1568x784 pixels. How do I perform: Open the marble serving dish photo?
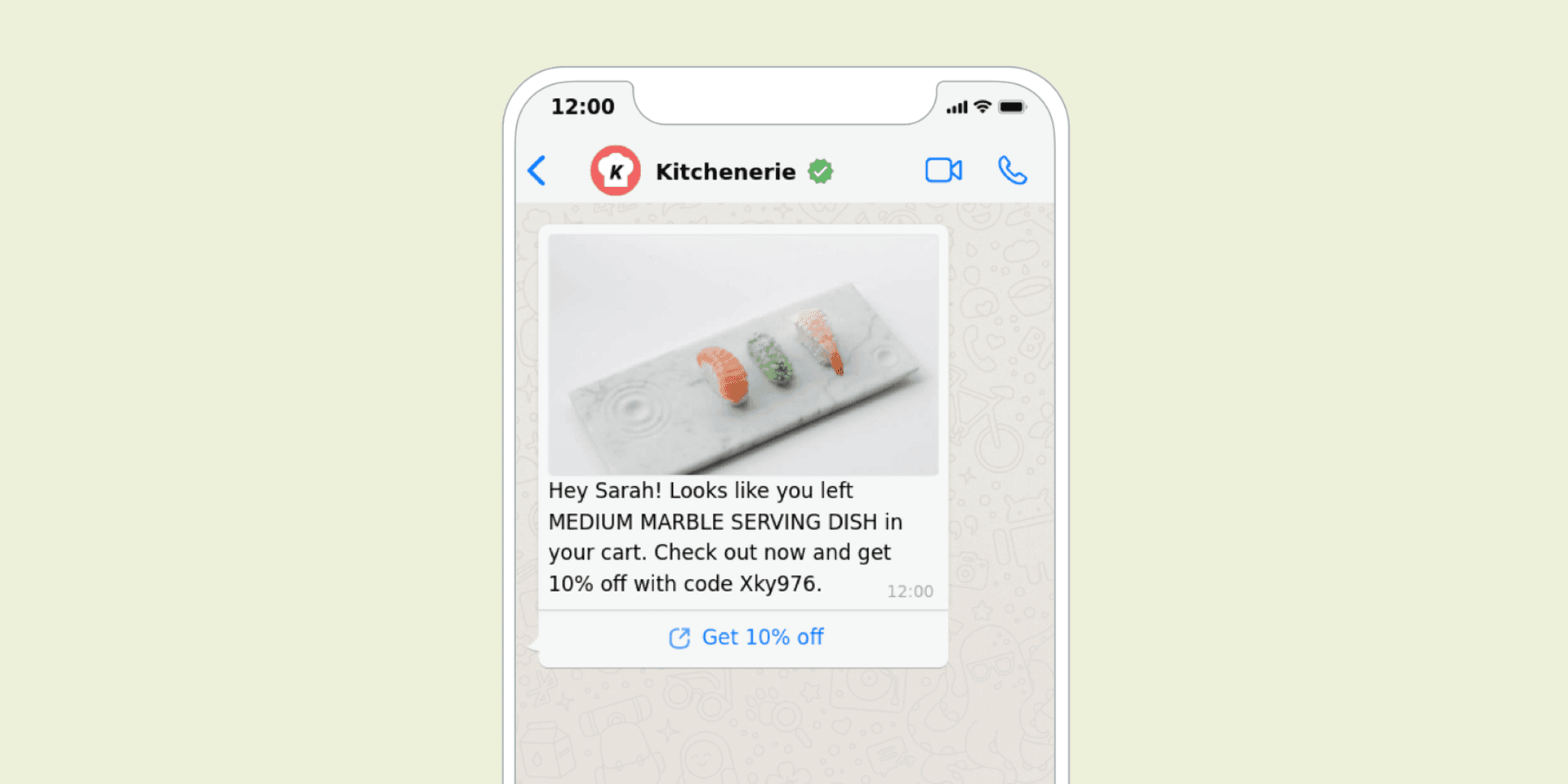(x=743, y=354)
